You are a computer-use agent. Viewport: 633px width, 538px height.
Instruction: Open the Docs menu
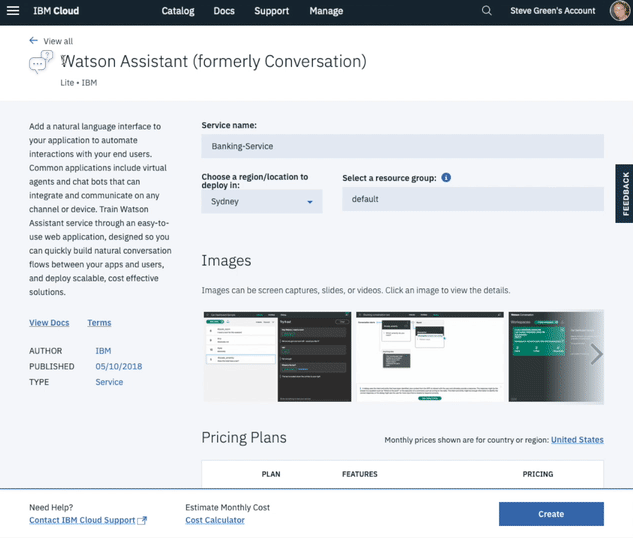pos(224,11)
